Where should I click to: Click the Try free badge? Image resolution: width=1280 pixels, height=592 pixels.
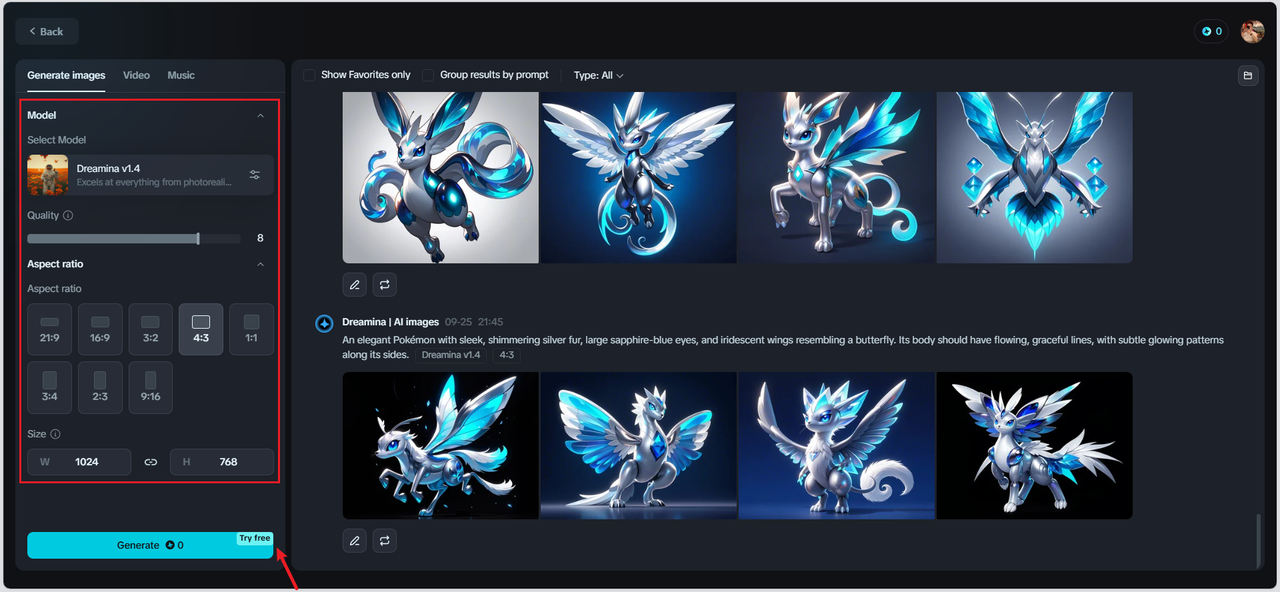click(x=254, y=538)
